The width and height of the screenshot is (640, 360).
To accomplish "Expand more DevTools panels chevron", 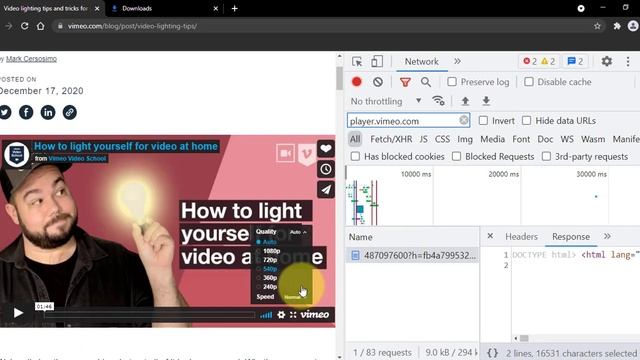I will pyautogui.click(x=457, y=61).
